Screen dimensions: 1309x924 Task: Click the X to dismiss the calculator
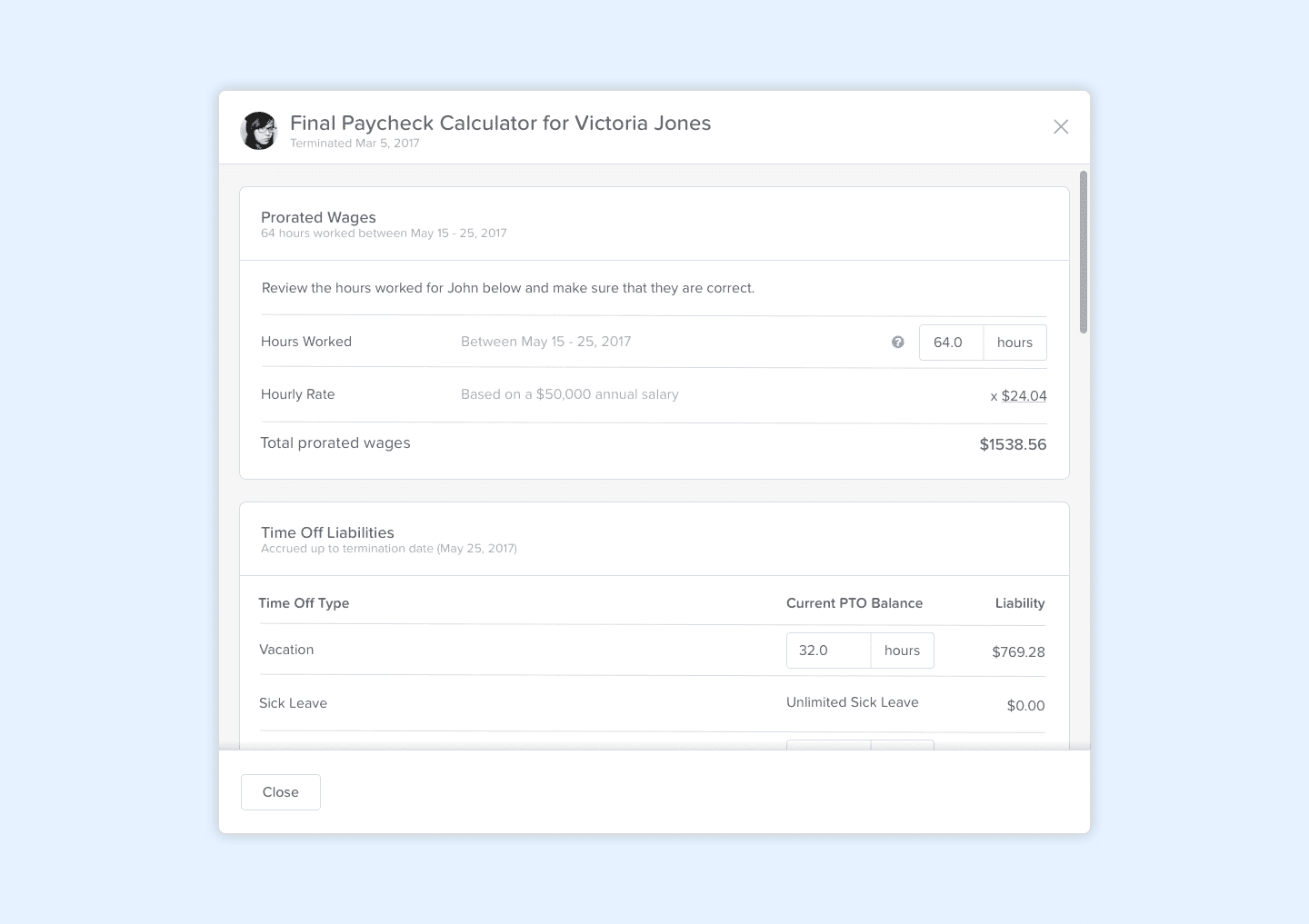pos(1061,127)
